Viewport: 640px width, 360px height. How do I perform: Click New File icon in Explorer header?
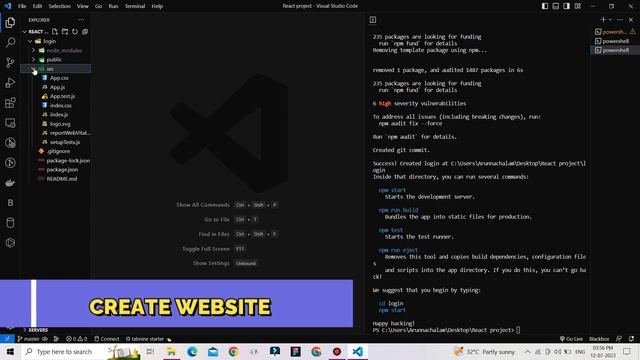tap(55, 31)
